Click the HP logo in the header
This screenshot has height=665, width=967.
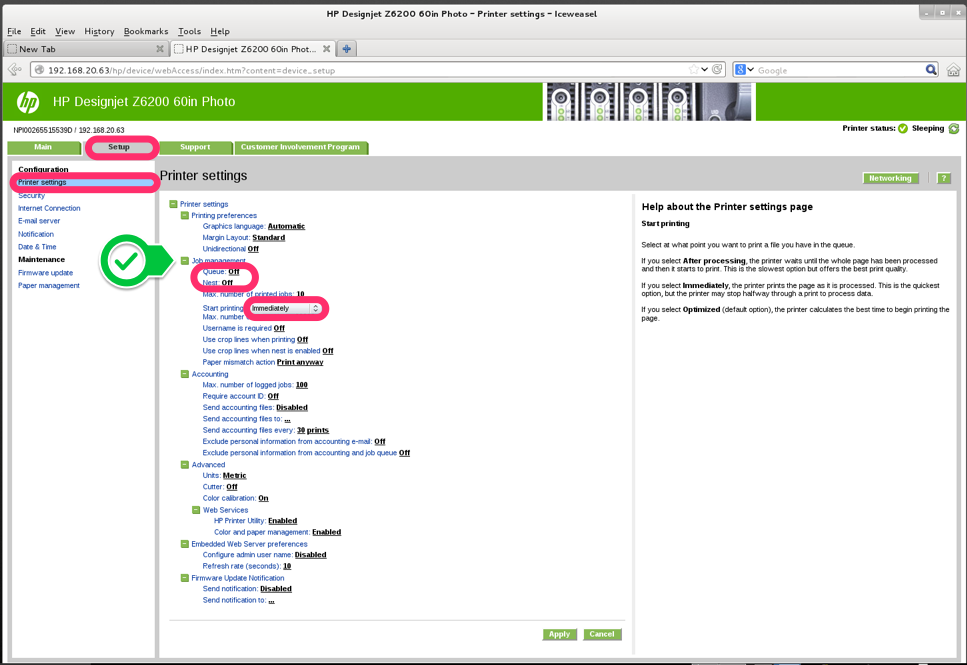[x=27, y=102]
